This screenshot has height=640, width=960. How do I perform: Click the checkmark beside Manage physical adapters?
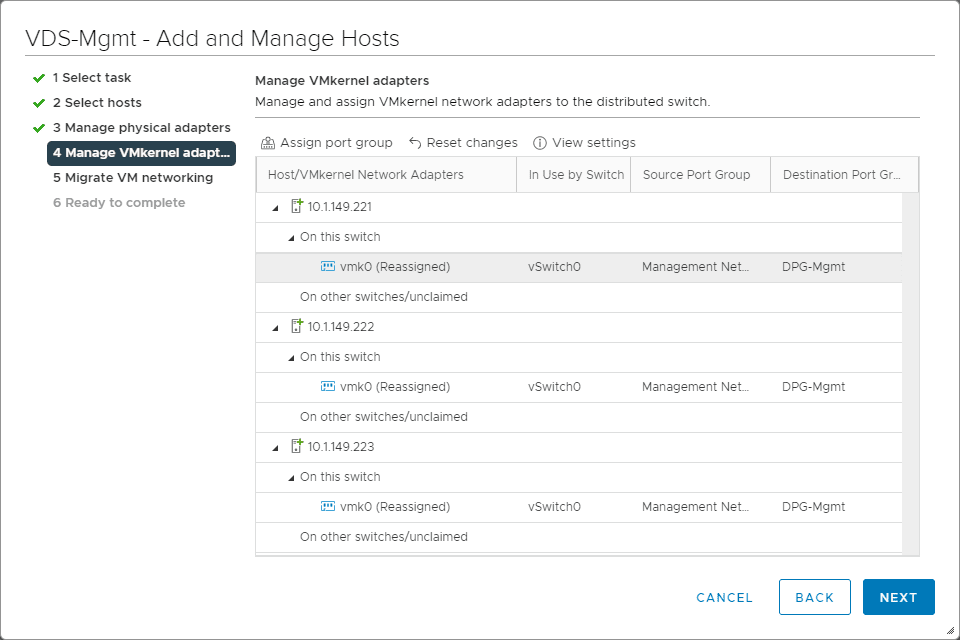click(x=38, y=127)
